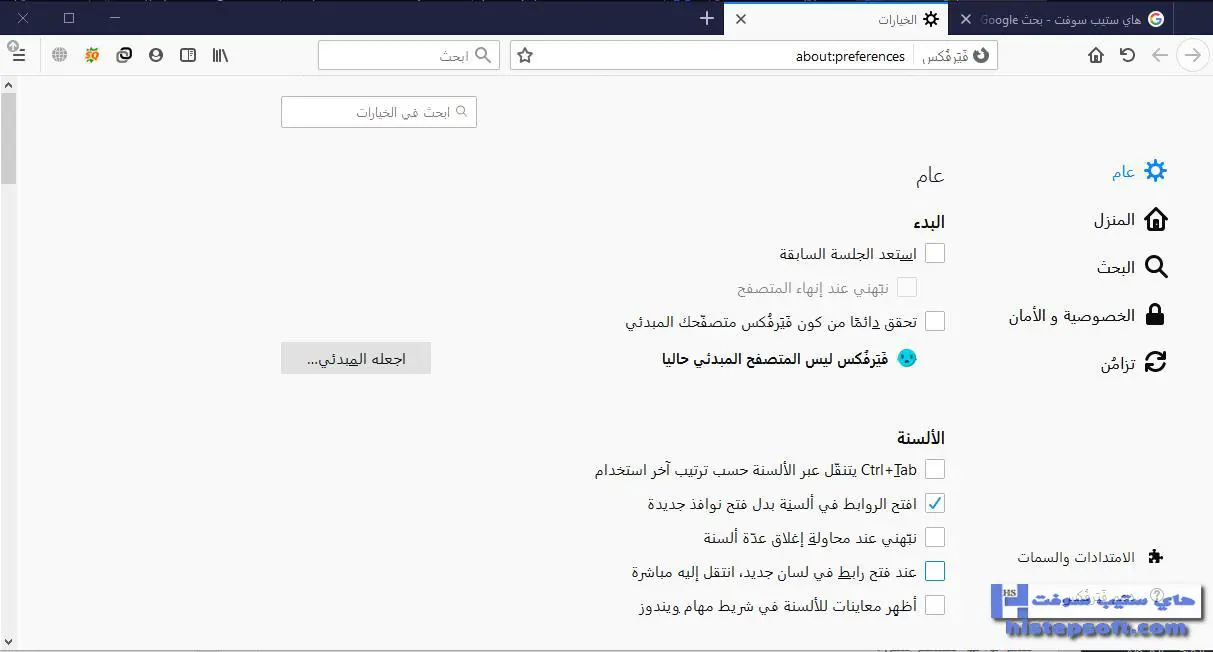Go forward using the circled arrow
The image size is (1213, 652).
1192,55
